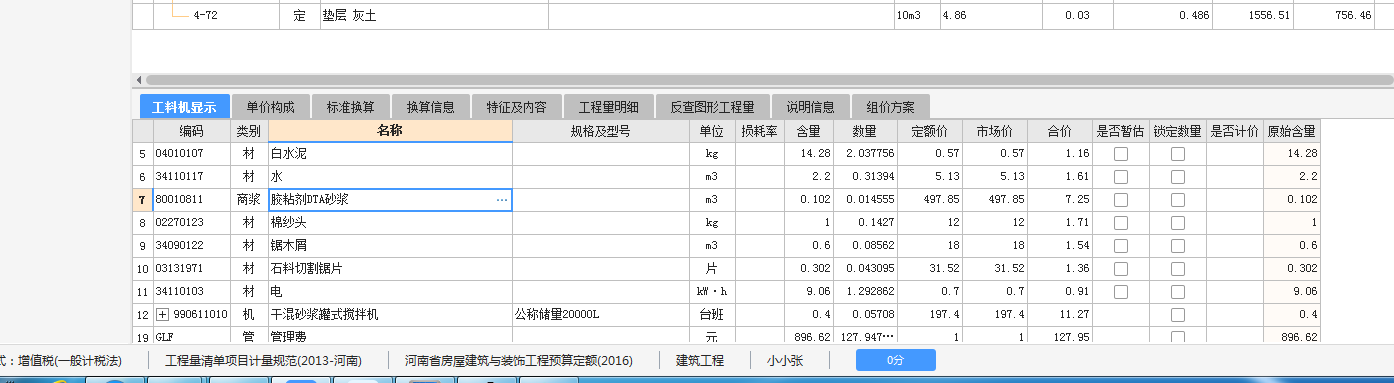The image size is (1394, 383).
Task: Tick 是否暂估 checkbox for 水 row
Action: tap(1121, 177)
